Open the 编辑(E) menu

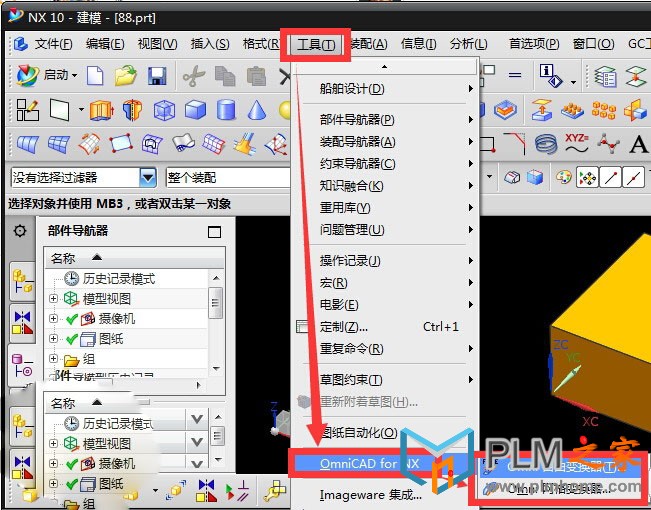coord(105,44)
